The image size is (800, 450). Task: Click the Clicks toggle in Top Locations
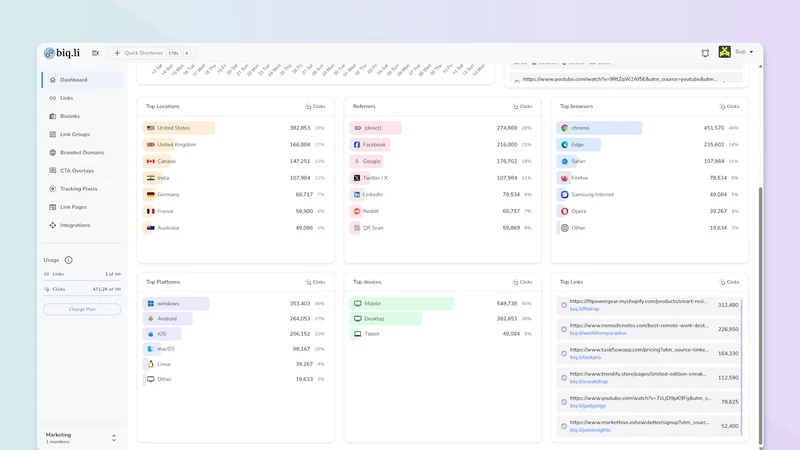click(315, 107)
